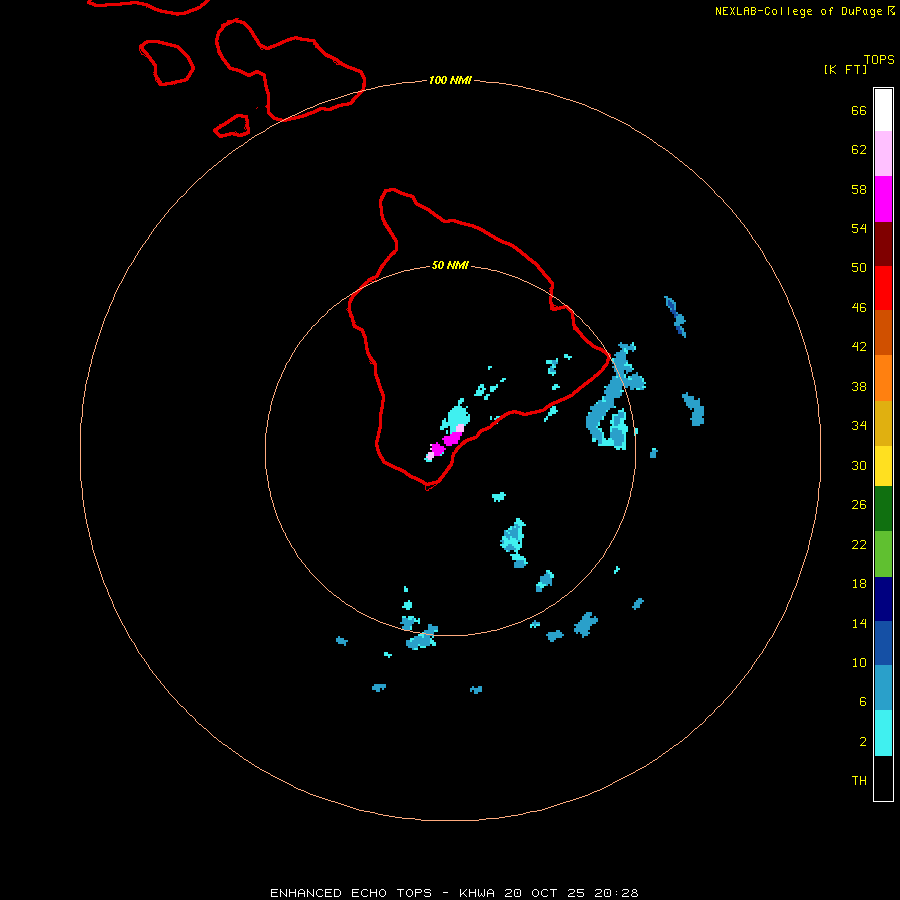This screenshot has height=900, width=900.
Task: Click the gold legend swatch above 34
Action: 883,423
